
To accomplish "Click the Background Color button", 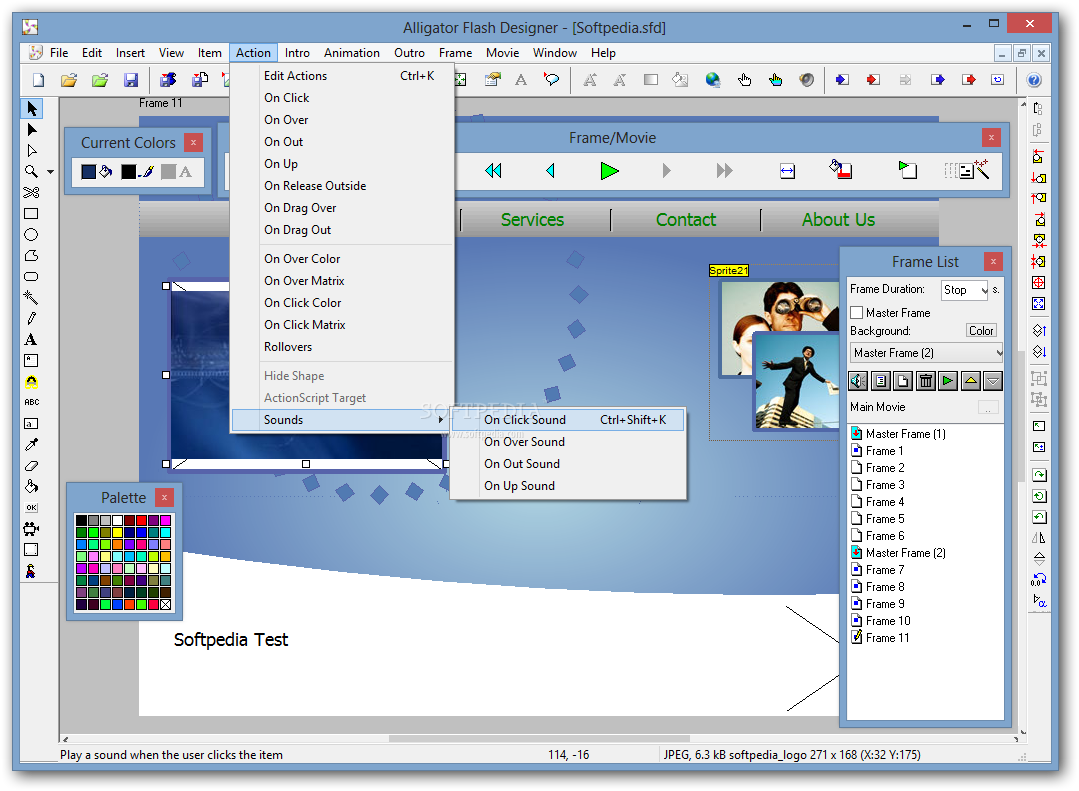I will [x=981, y=330].
